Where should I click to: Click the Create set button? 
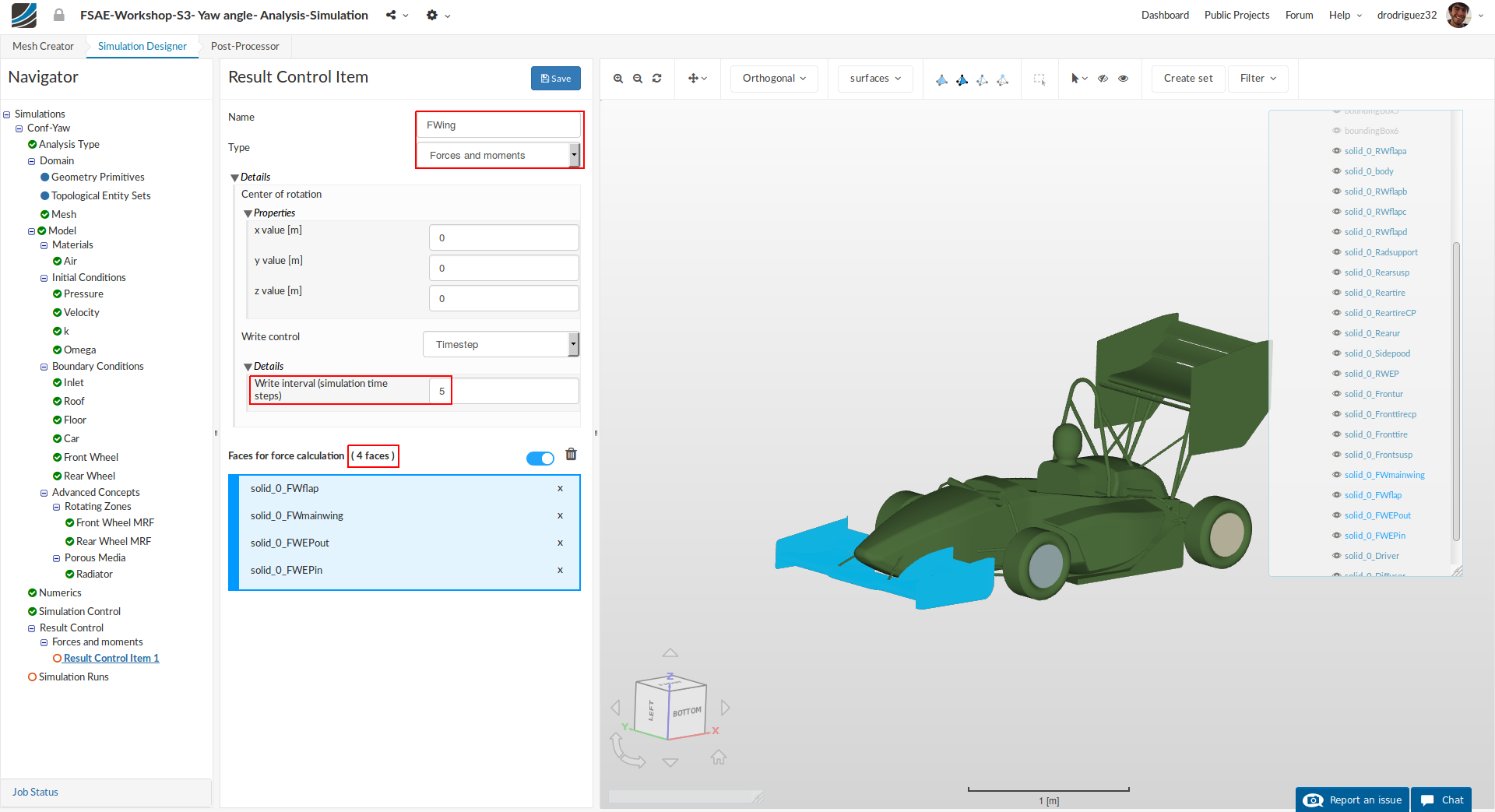pos(1187,79)
